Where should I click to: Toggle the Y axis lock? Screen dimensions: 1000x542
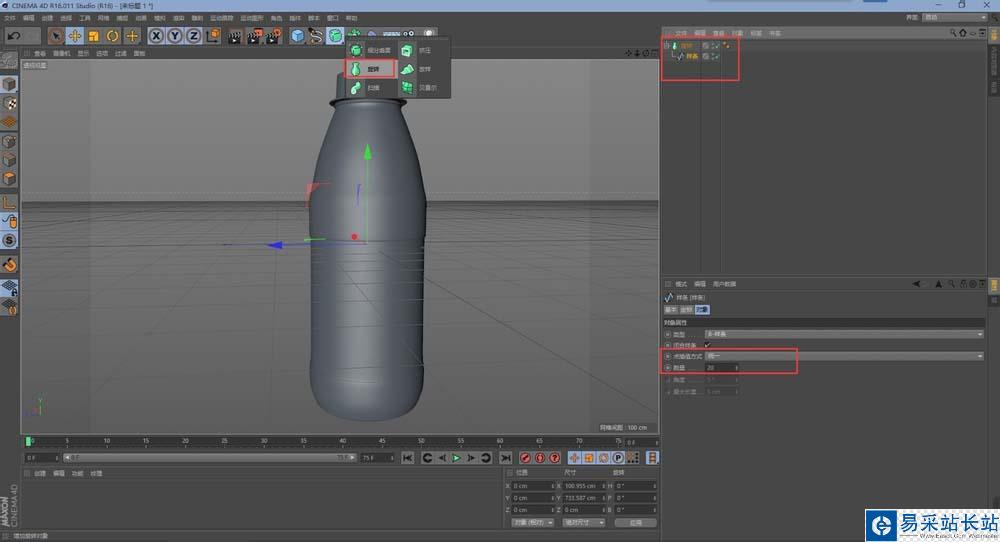coord(174,36)
